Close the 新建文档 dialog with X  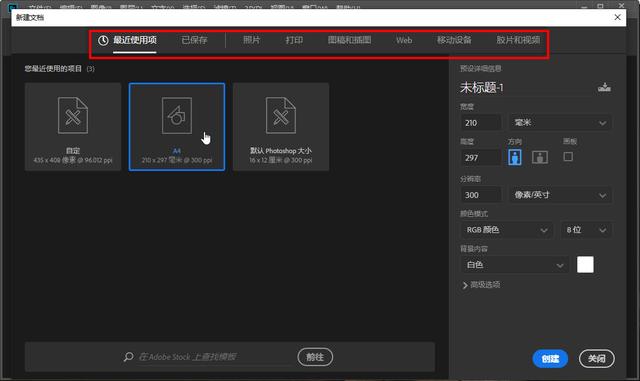pos(618,17)
